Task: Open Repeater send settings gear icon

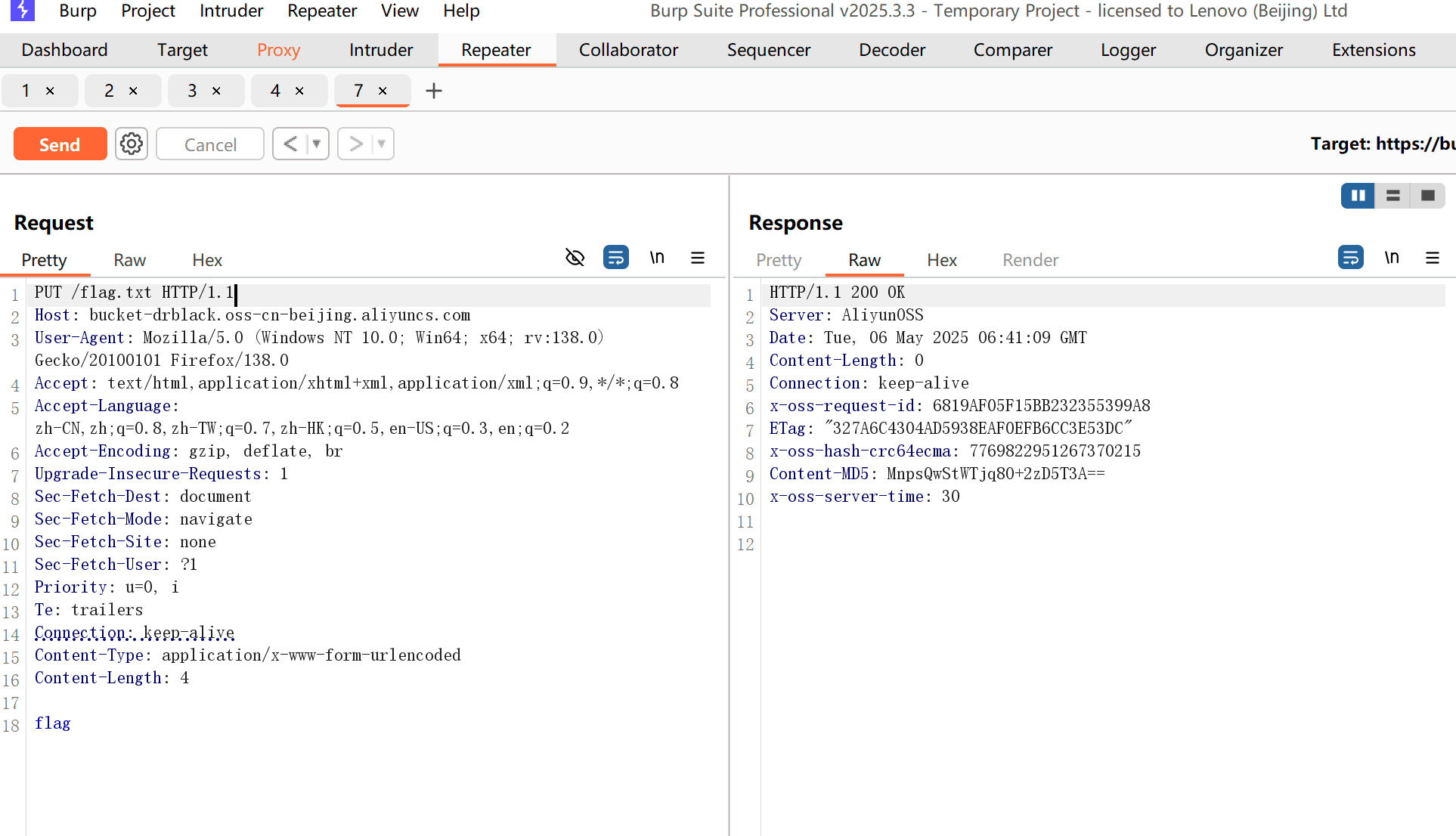Action: click(132, 144)
